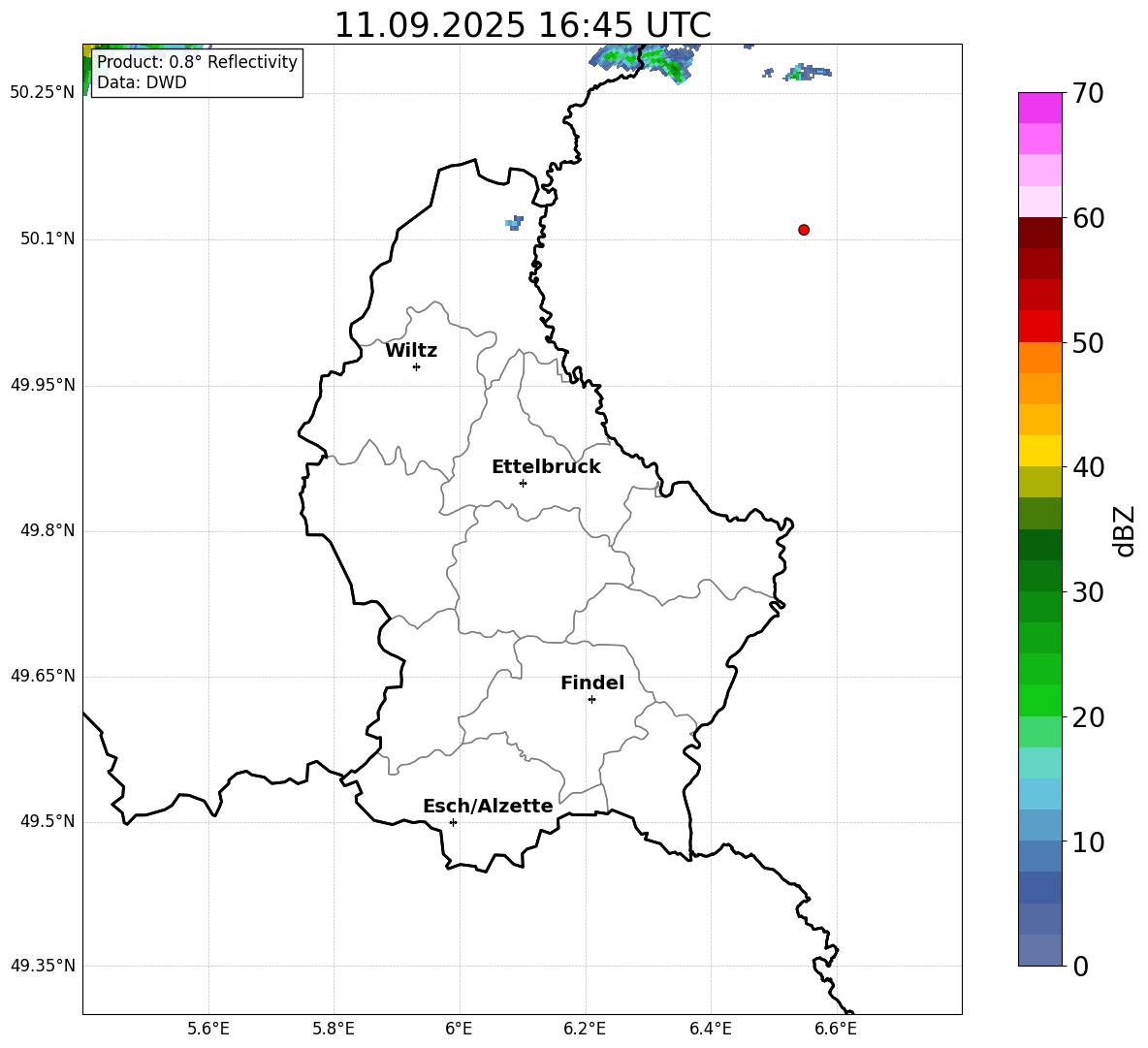Screen dimensions: 1148x1048
Task: Click the small blue radar echo in northern Luxembourg
Action: click(x=514, y=223)
